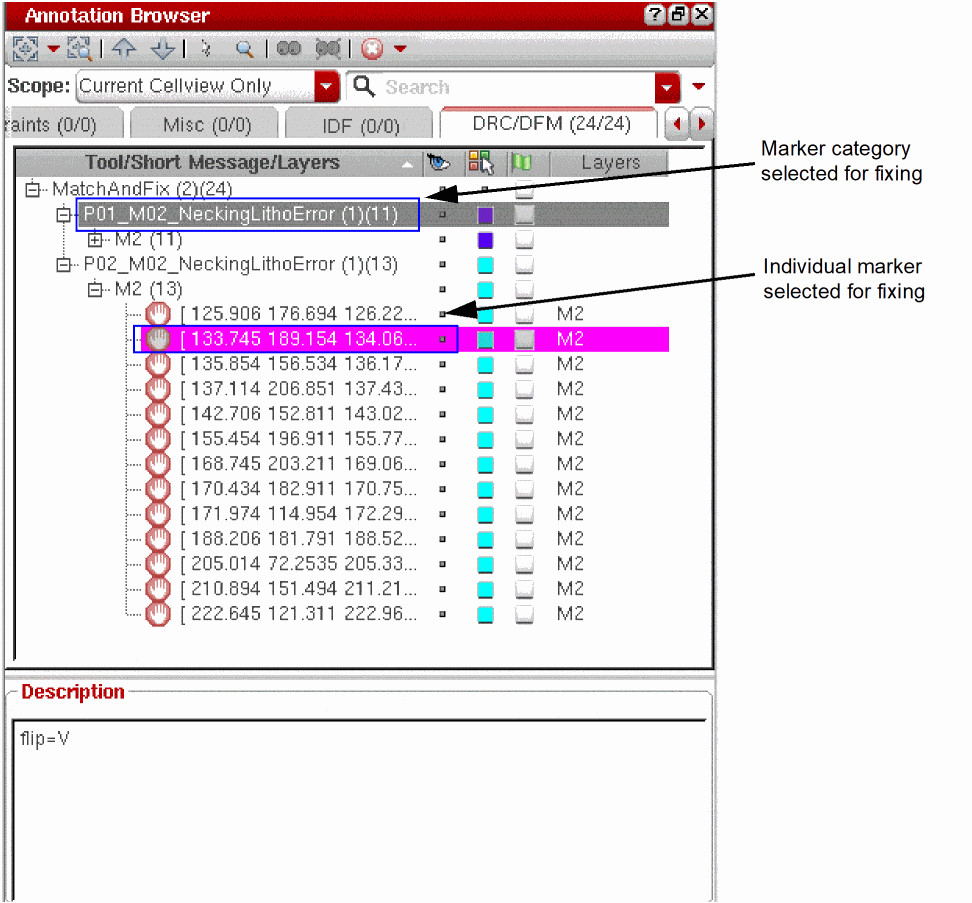Click the stop-hand icon of the 155.454 marker
This screenshot has height=903, width=972.
click(x=158, y=439)
